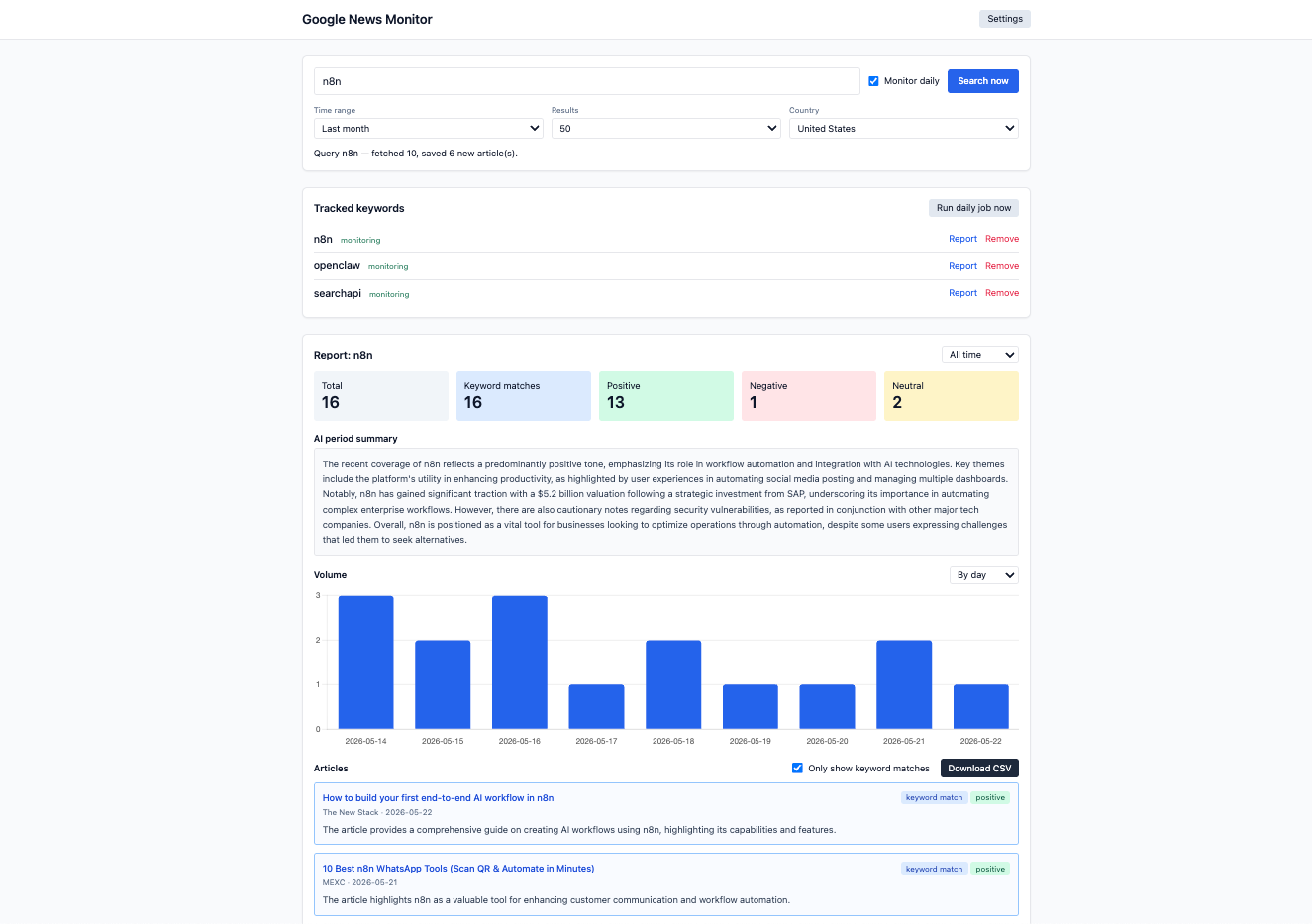Click Run daily job now button

[x=973, y=208]
